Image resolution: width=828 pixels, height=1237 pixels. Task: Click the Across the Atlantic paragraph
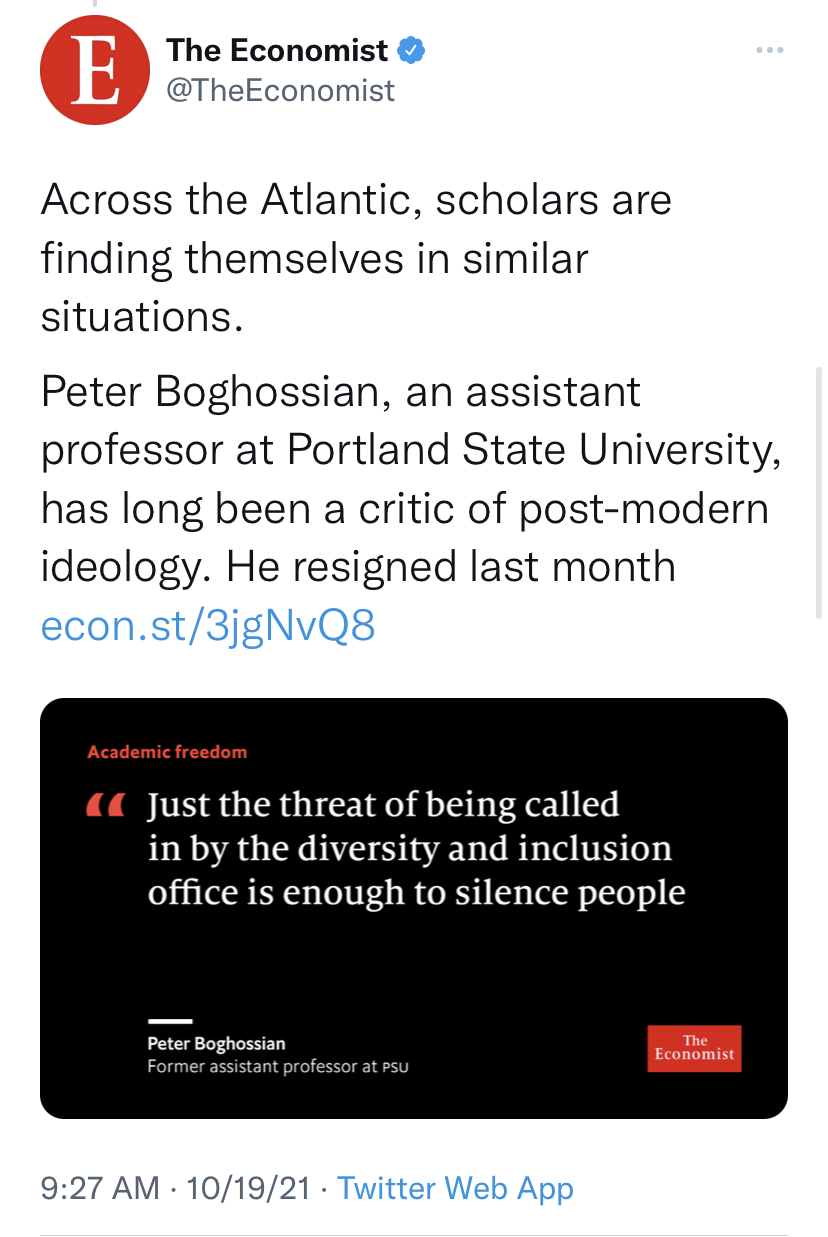click(356, 258)
